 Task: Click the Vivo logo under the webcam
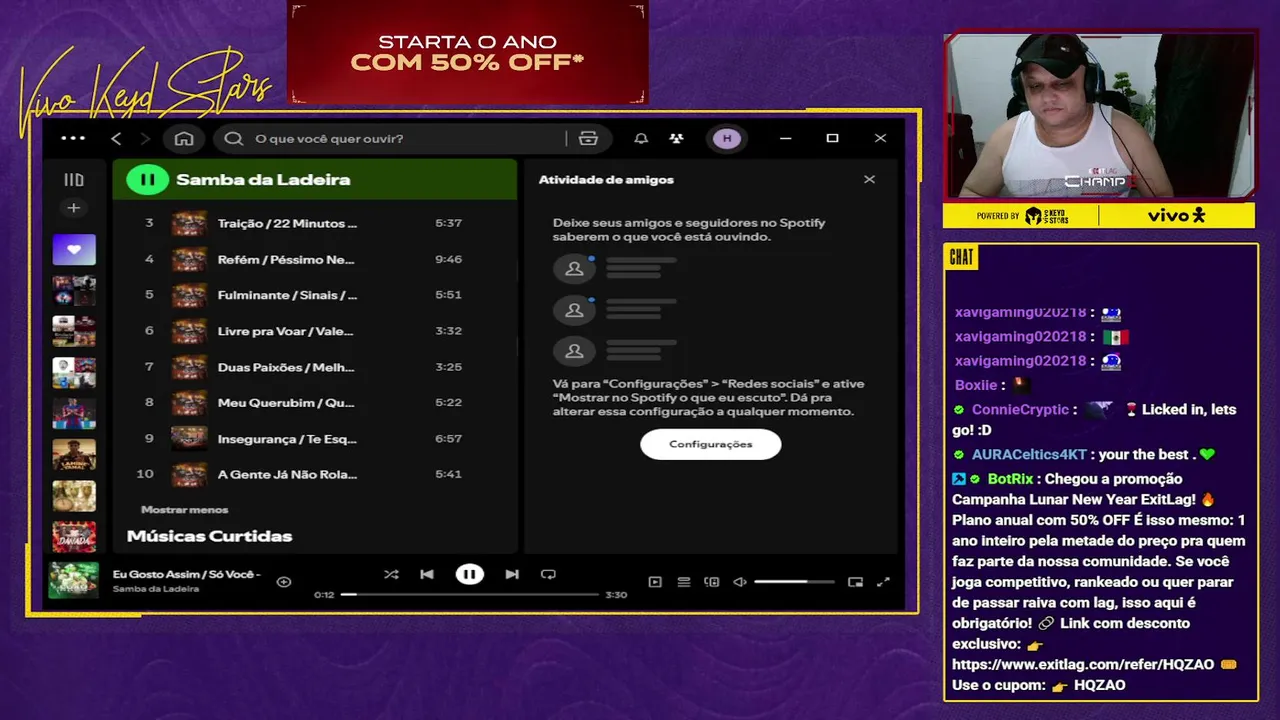tap(1176, 215)
